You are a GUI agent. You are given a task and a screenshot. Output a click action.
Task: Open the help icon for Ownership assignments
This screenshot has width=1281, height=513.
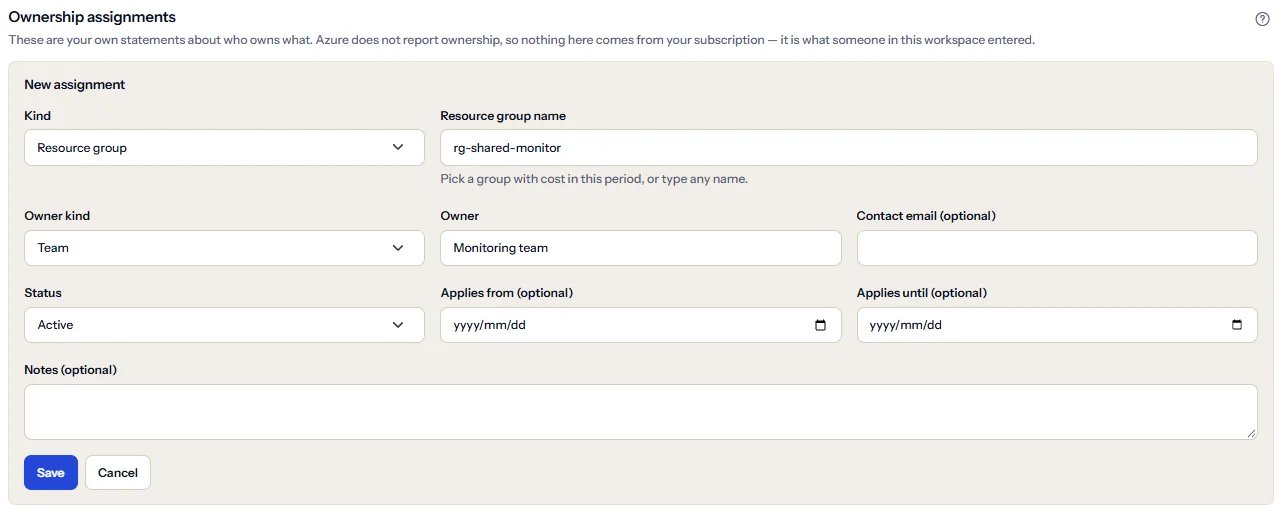(1262, 19)
